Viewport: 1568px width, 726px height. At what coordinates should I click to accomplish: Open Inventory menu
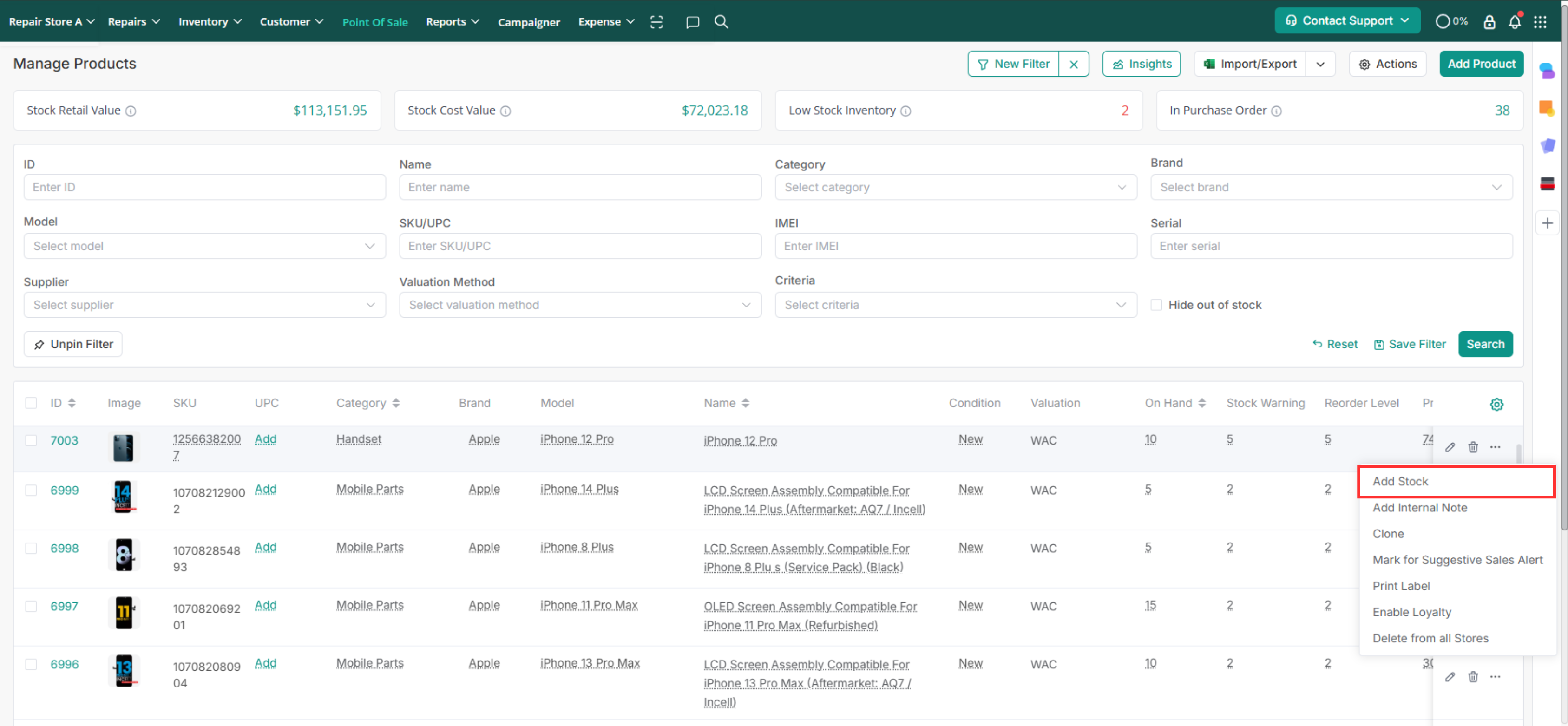[210, 22]
